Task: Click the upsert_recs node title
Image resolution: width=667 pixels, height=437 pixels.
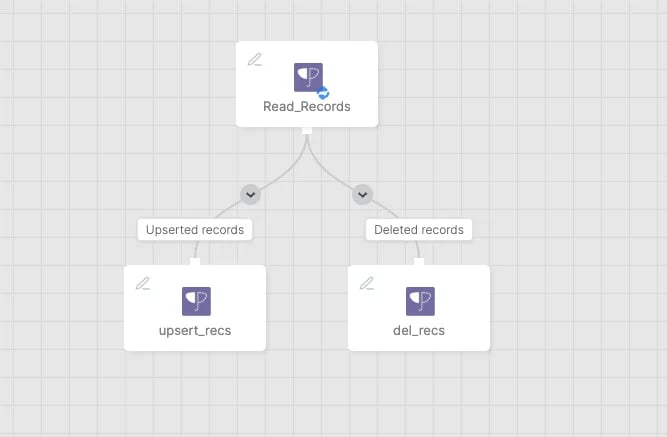Action: point(195,331)
